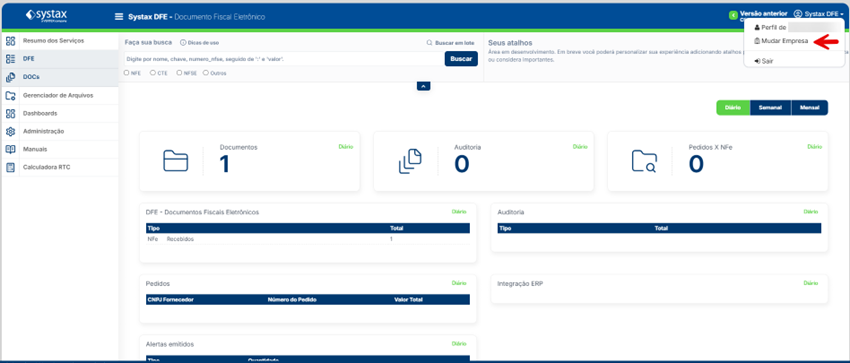Click the Dicas de uso link
The height and width of the screenshot is (363, 850).
pos(199,42)
